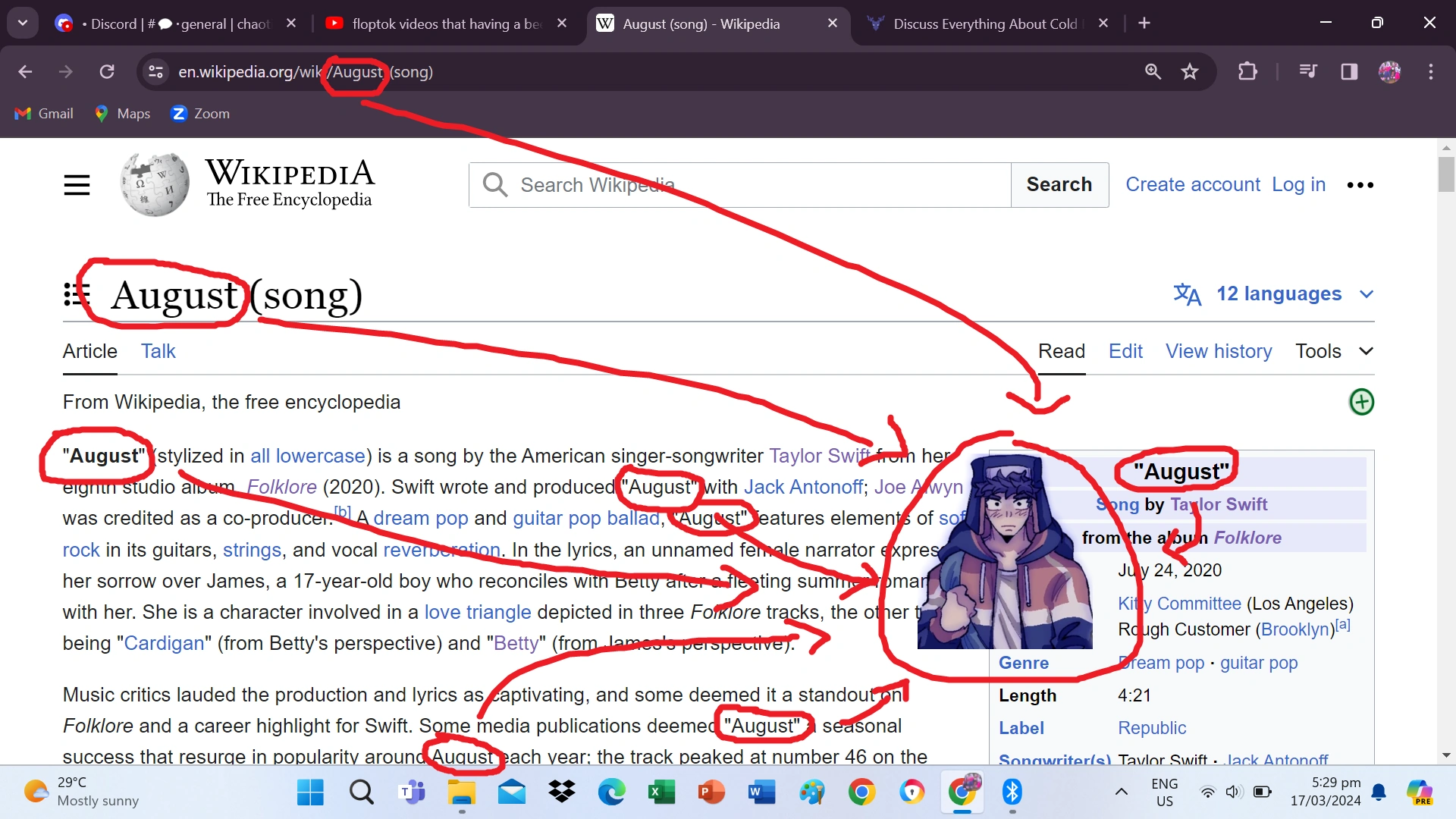The height and width of the screenshot is (819, 1456).
Task: Open View history
Action: tap(1218, 351)
